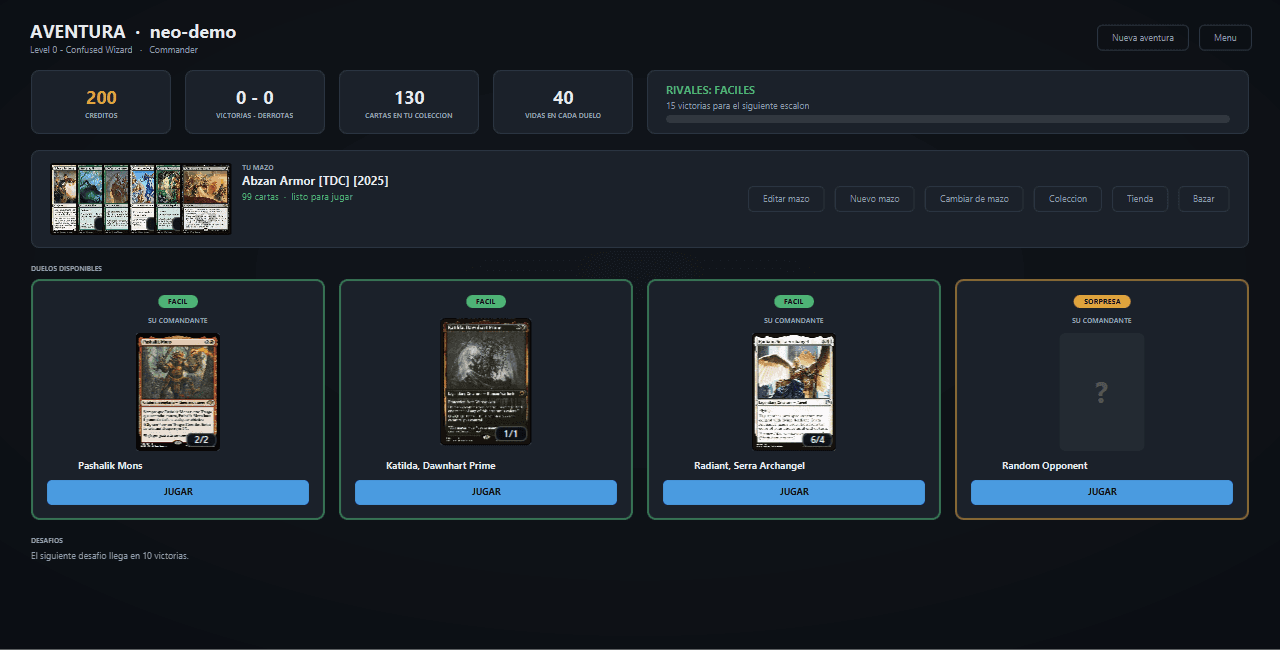Select the Radiant, Serra Archangel card image

pos(794,392)
